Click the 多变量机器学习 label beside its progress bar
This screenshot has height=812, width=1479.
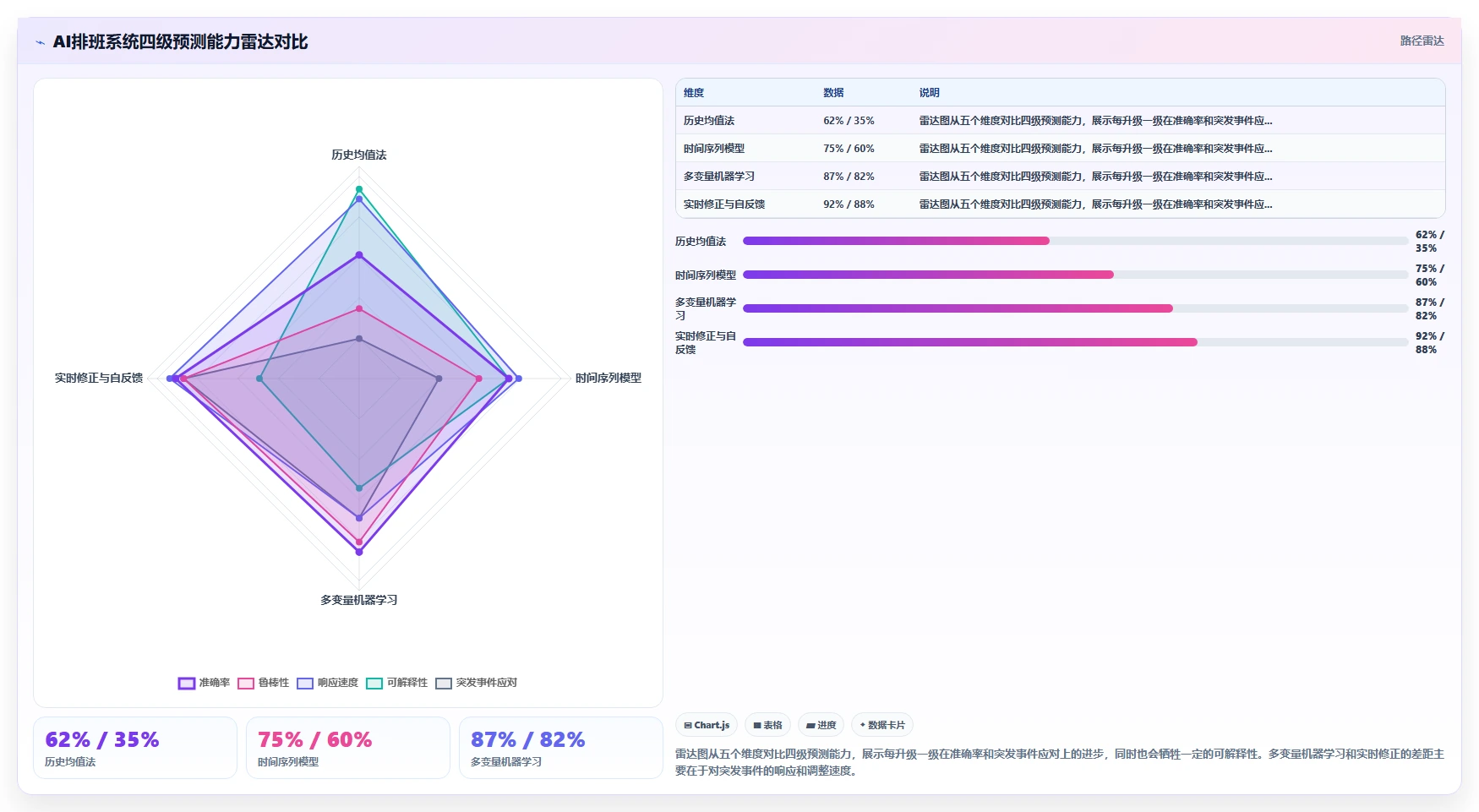click(706, 308)
